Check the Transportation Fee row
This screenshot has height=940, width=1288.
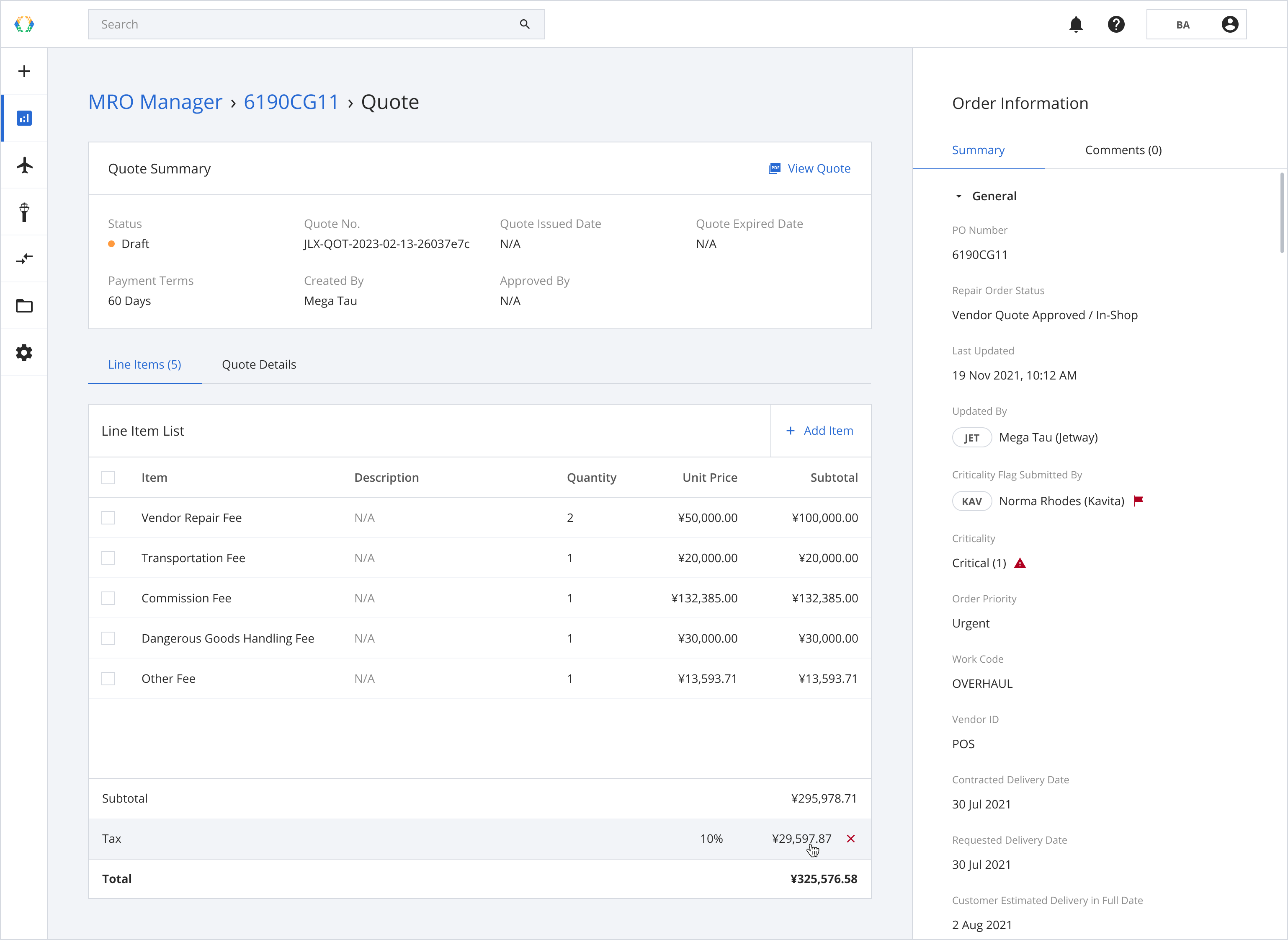tap(108, 558)
